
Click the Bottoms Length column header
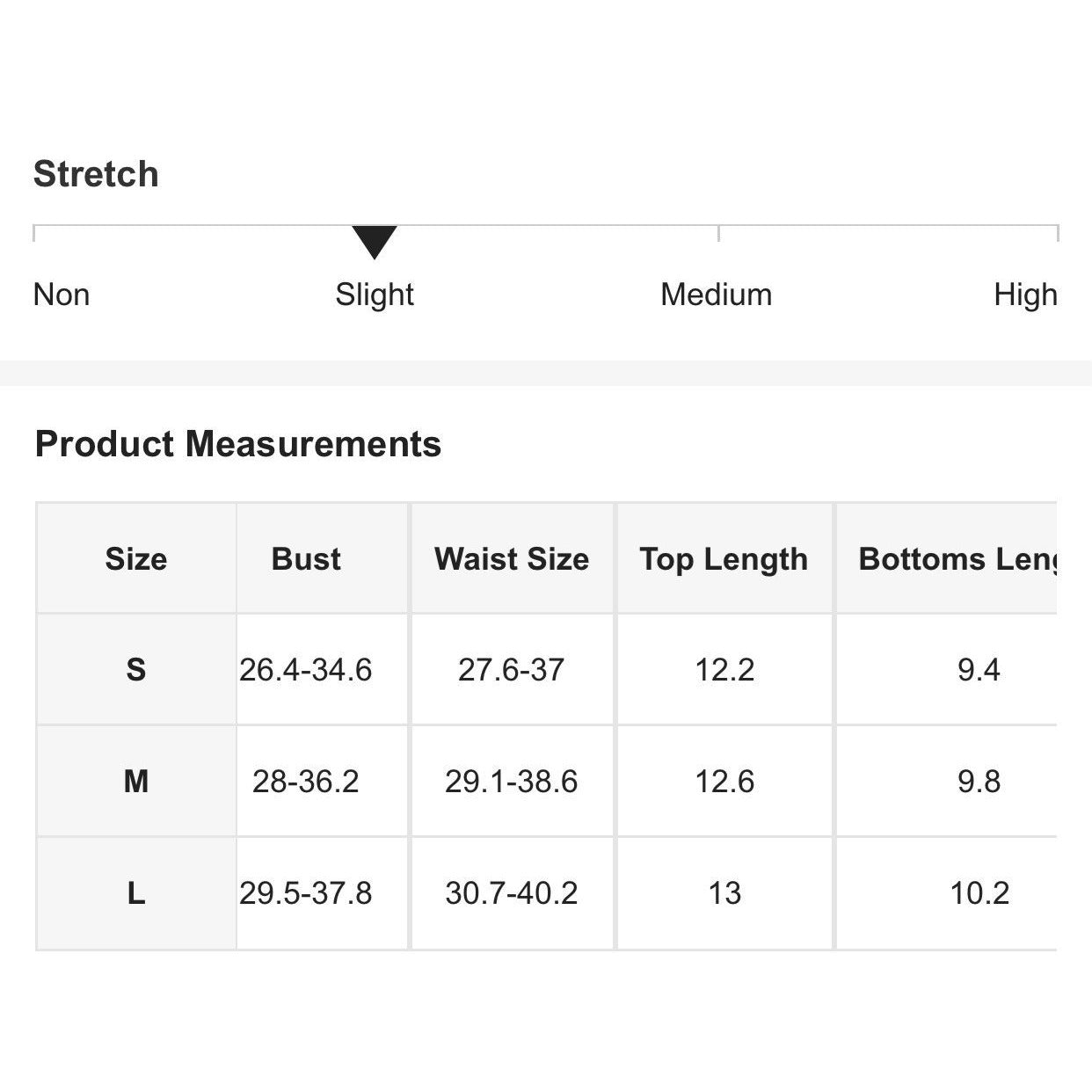[x=957, y=559]
